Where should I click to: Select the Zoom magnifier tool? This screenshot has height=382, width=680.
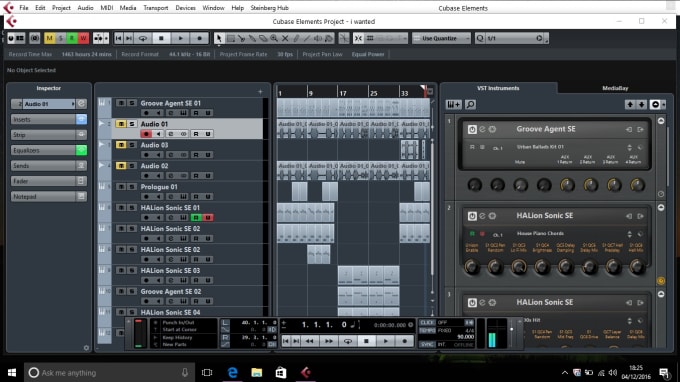(x=274, y=38)
